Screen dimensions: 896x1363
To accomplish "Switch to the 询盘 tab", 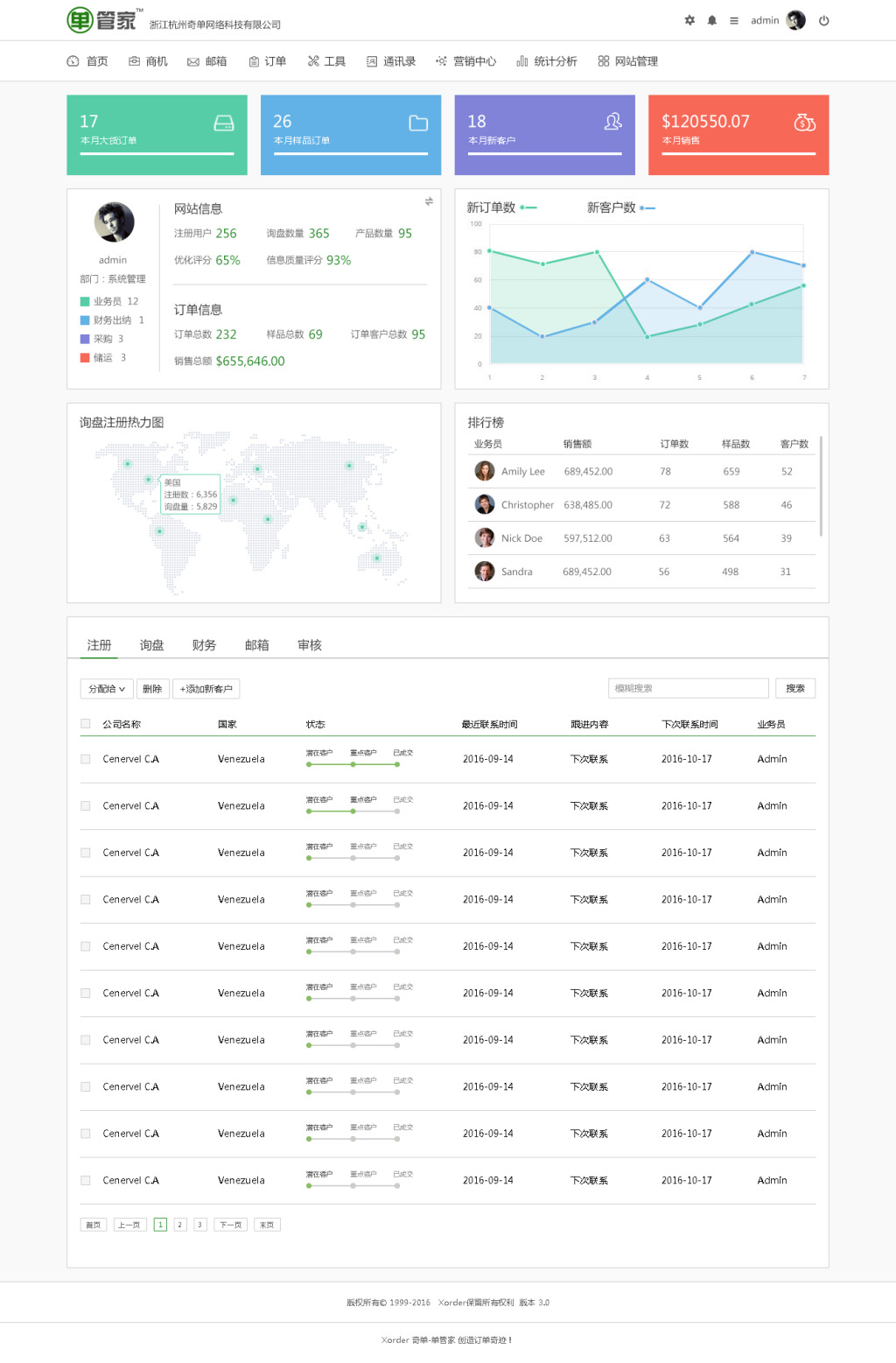I will [151, 645].
